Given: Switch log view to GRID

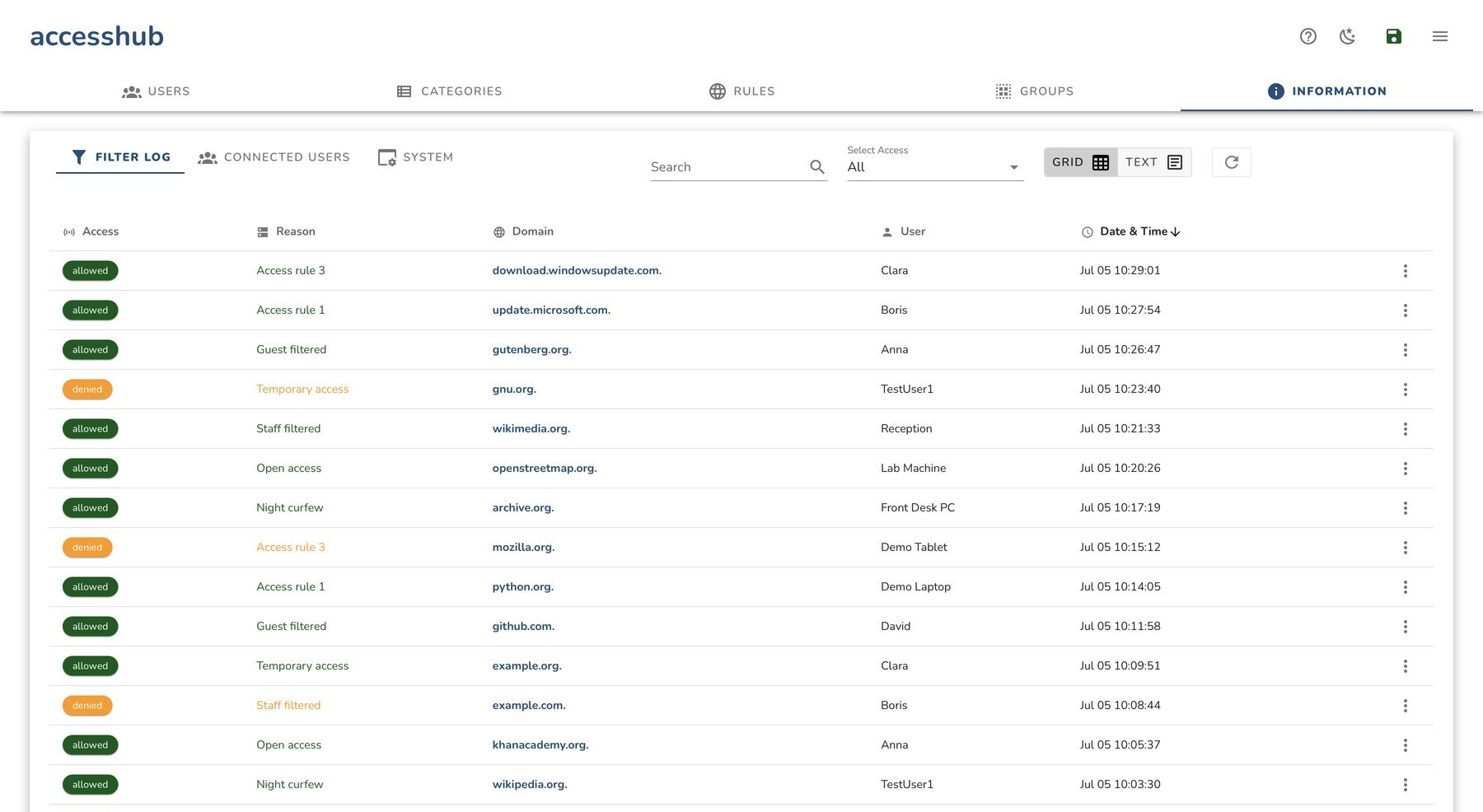Looking at the screenshot, I should (1080, 162).
